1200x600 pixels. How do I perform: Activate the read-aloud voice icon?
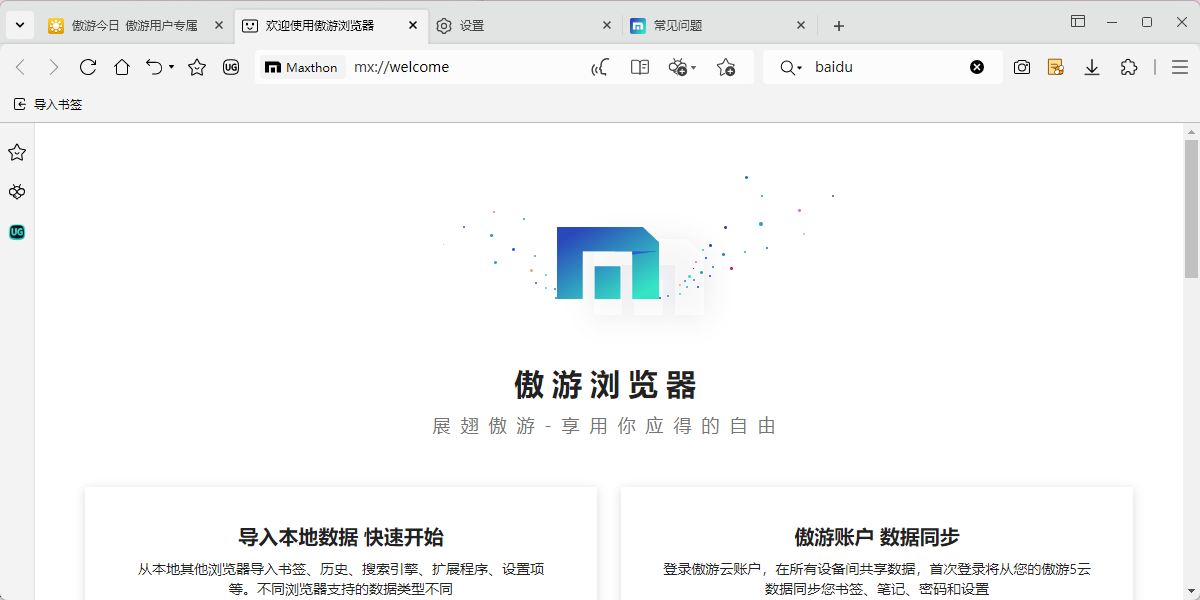[x=599, y=67]
